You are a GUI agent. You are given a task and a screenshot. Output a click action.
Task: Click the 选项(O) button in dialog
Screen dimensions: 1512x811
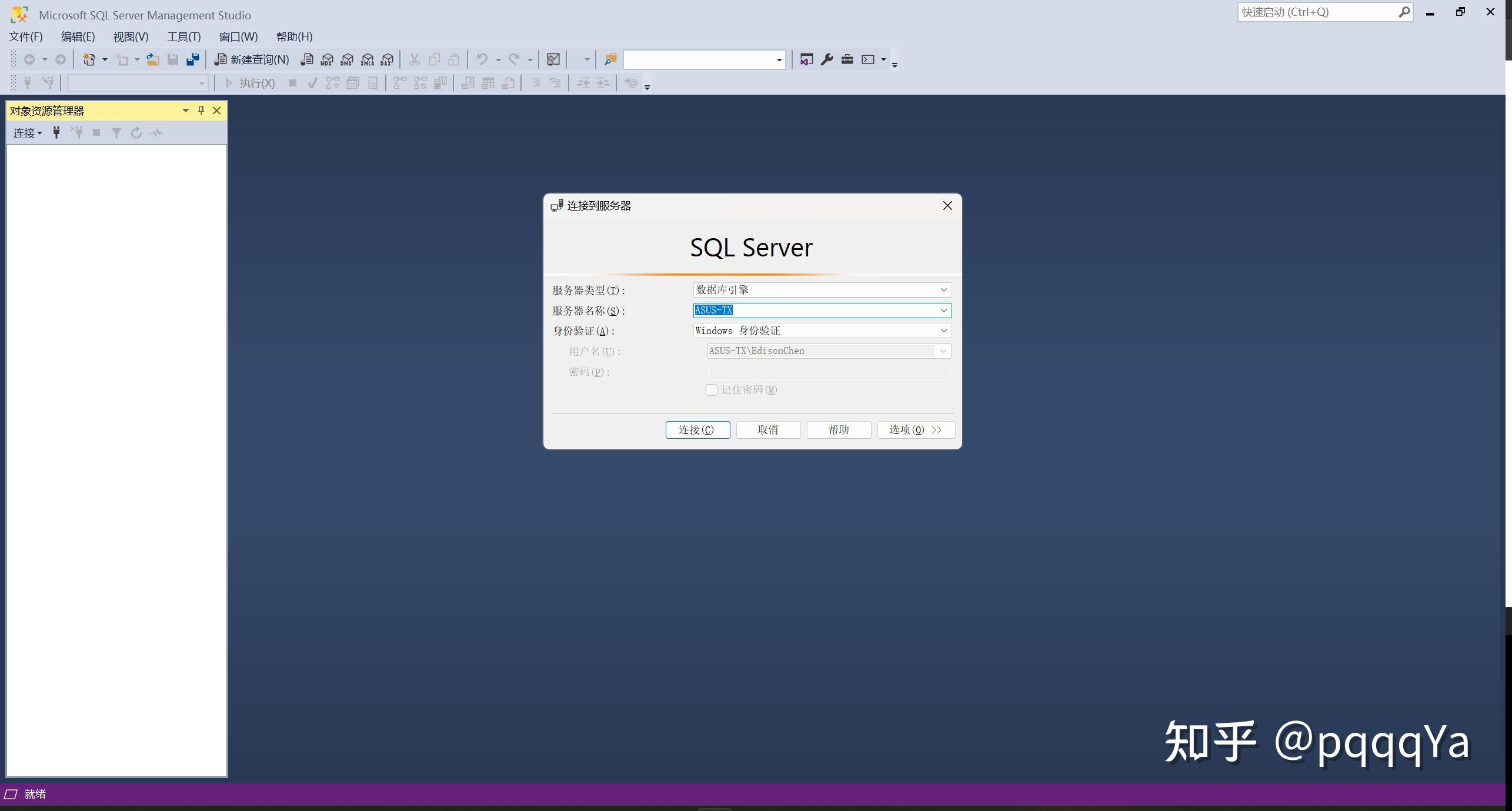click(x=916, y=429)
